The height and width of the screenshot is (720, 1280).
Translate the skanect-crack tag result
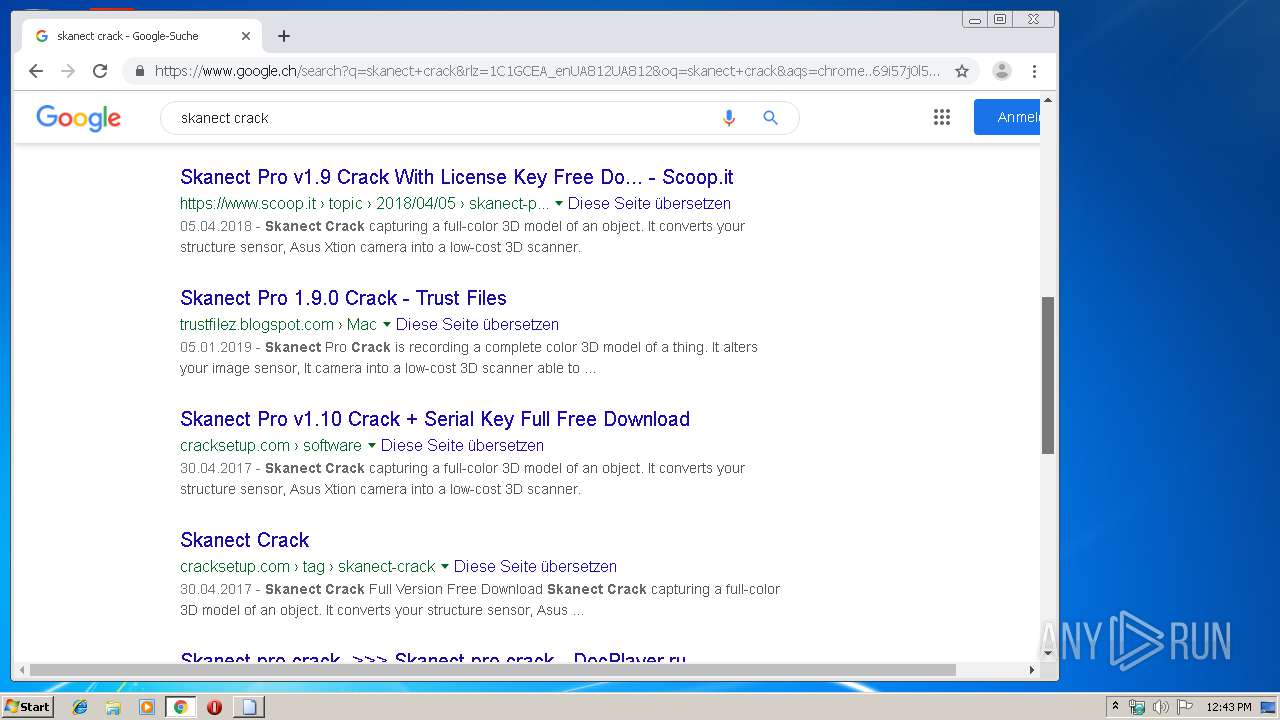coord(535,567)
